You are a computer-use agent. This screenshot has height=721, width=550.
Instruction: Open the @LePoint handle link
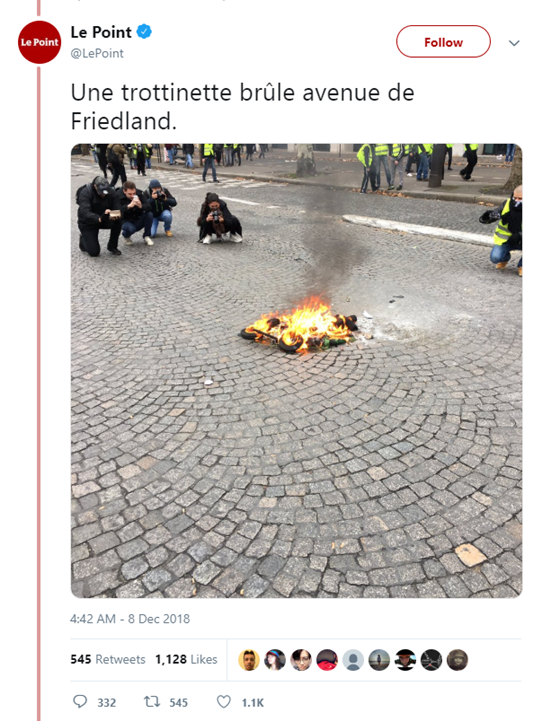[x=97, y=53]
